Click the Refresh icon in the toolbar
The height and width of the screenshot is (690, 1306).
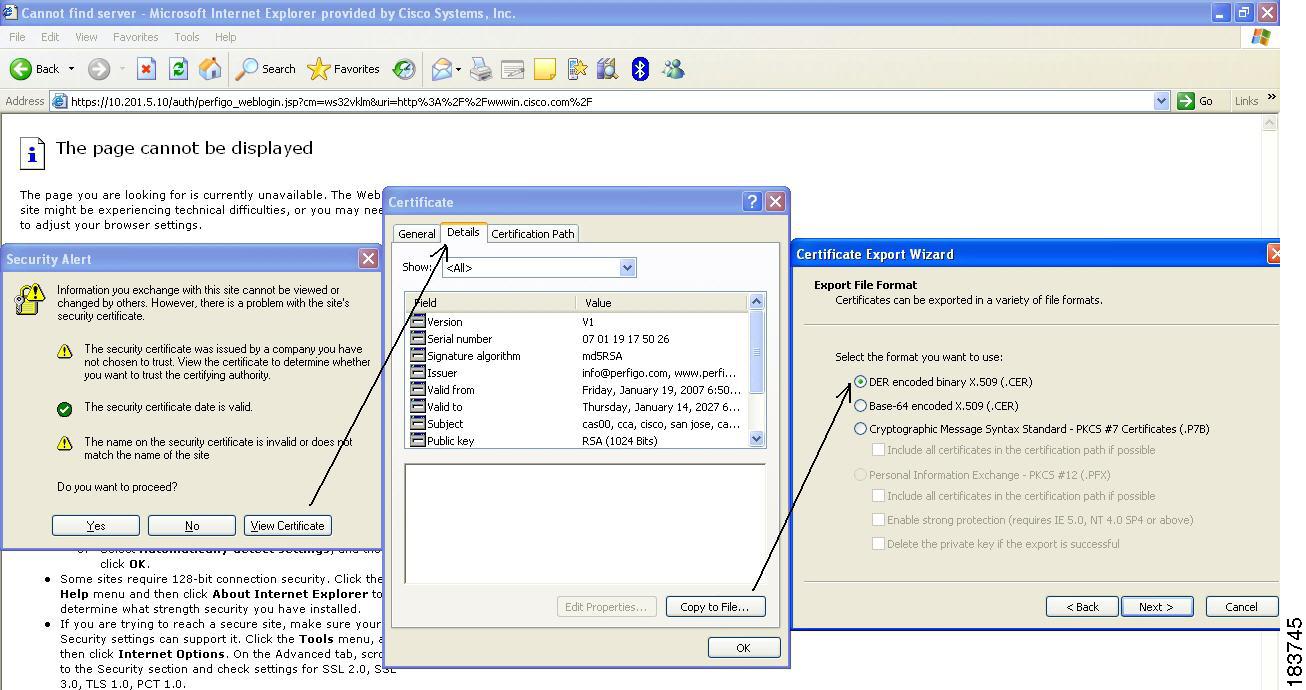[178, 69]
